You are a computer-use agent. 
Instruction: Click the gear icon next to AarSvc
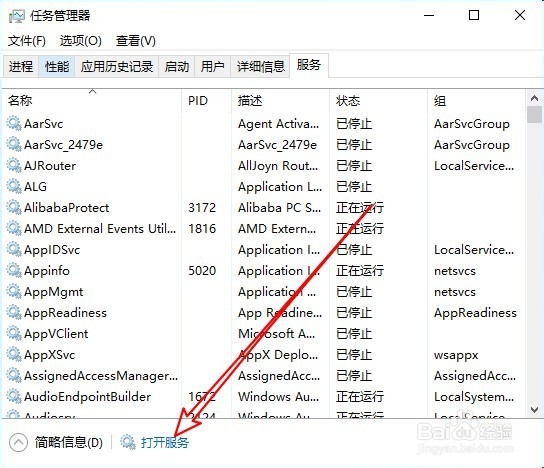(14, 124)
